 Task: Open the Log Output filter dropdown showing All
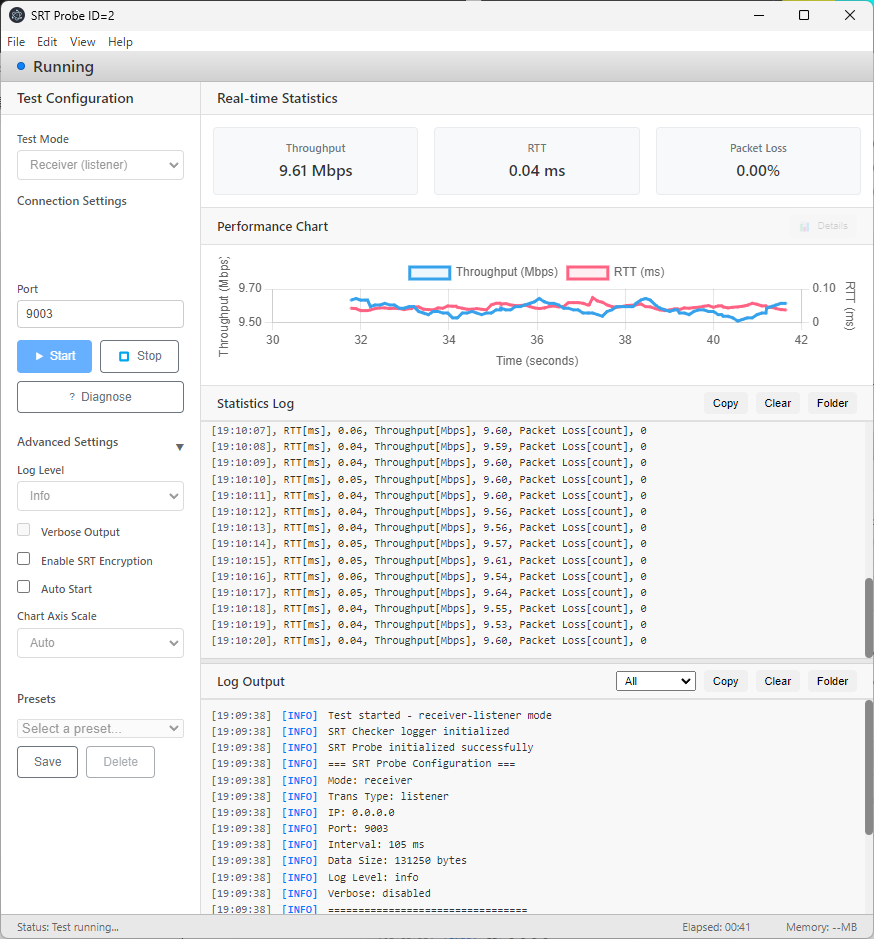coord(656,681)
